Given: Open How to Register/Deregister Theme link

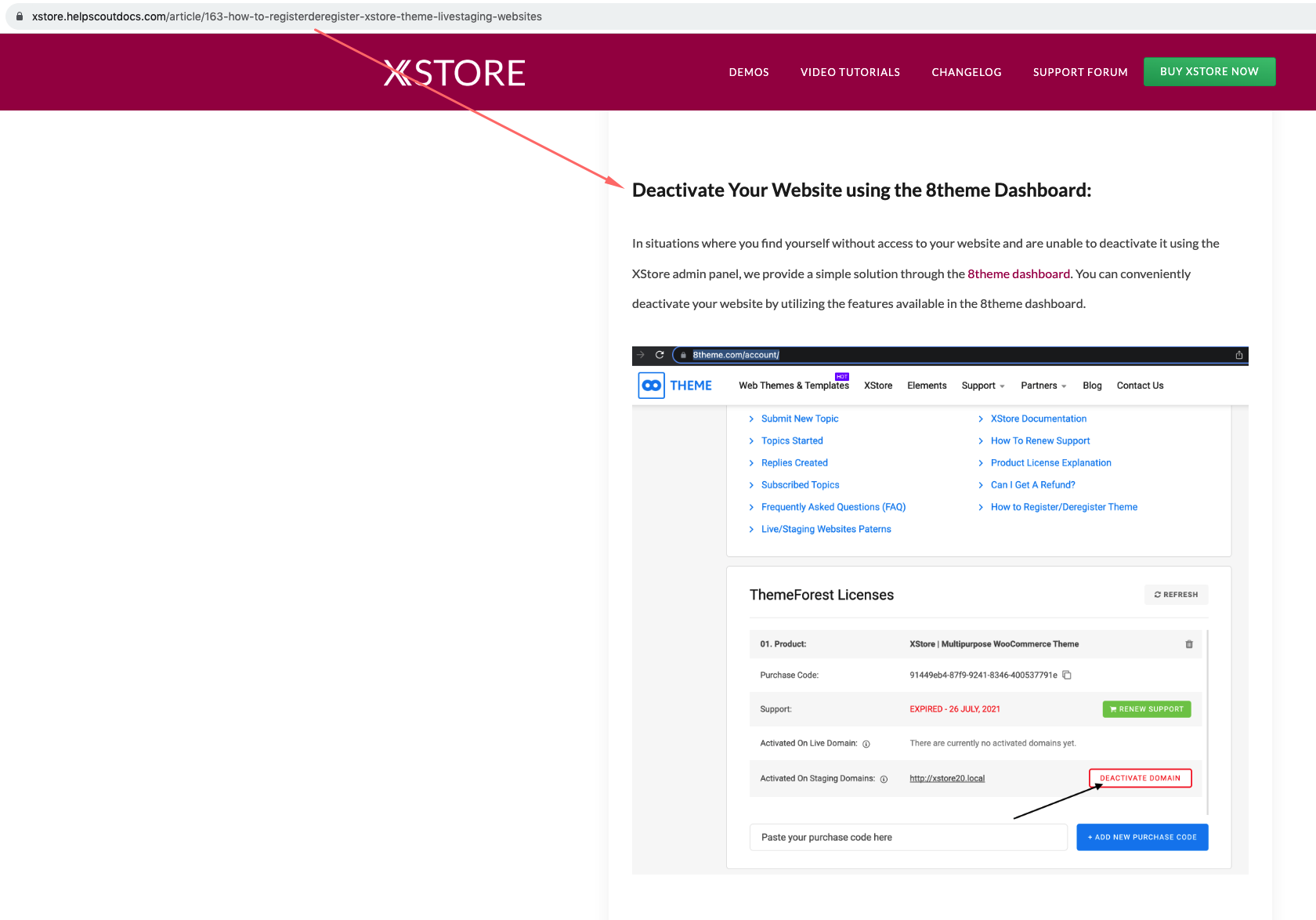Looking at the screenshot, I should pyautogui.click(x=1064, y=507).
